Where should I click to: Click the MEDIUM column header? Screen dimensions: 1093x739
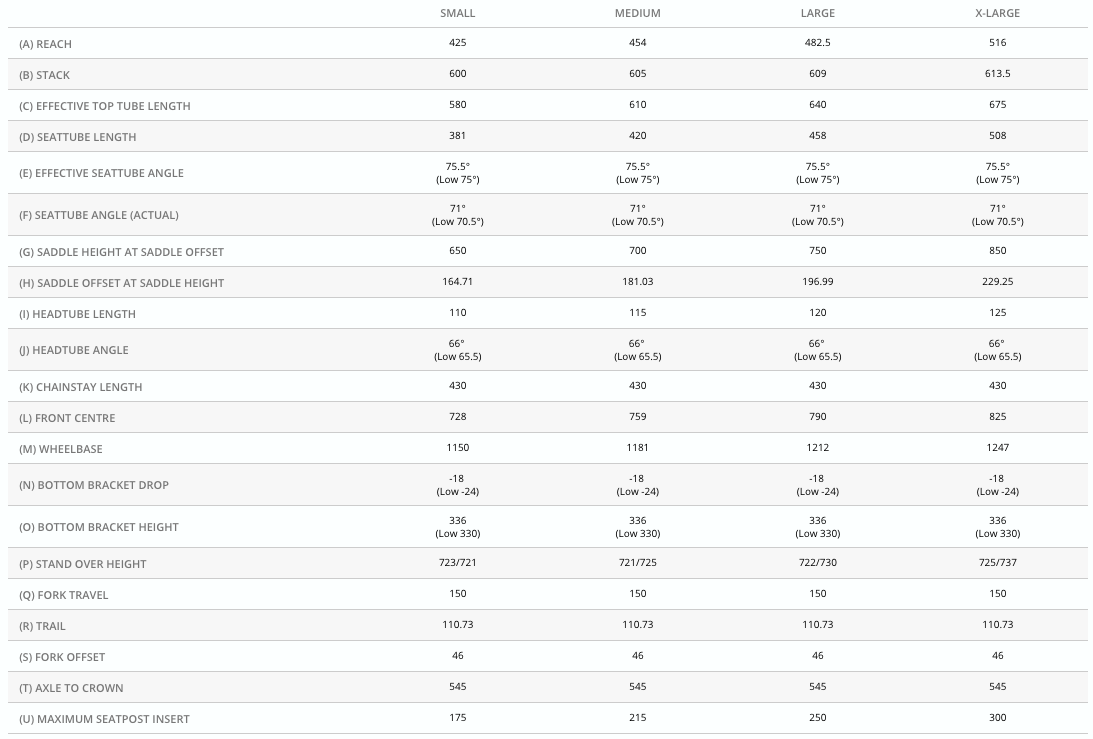pyautogui.click(x=637, y=14)
